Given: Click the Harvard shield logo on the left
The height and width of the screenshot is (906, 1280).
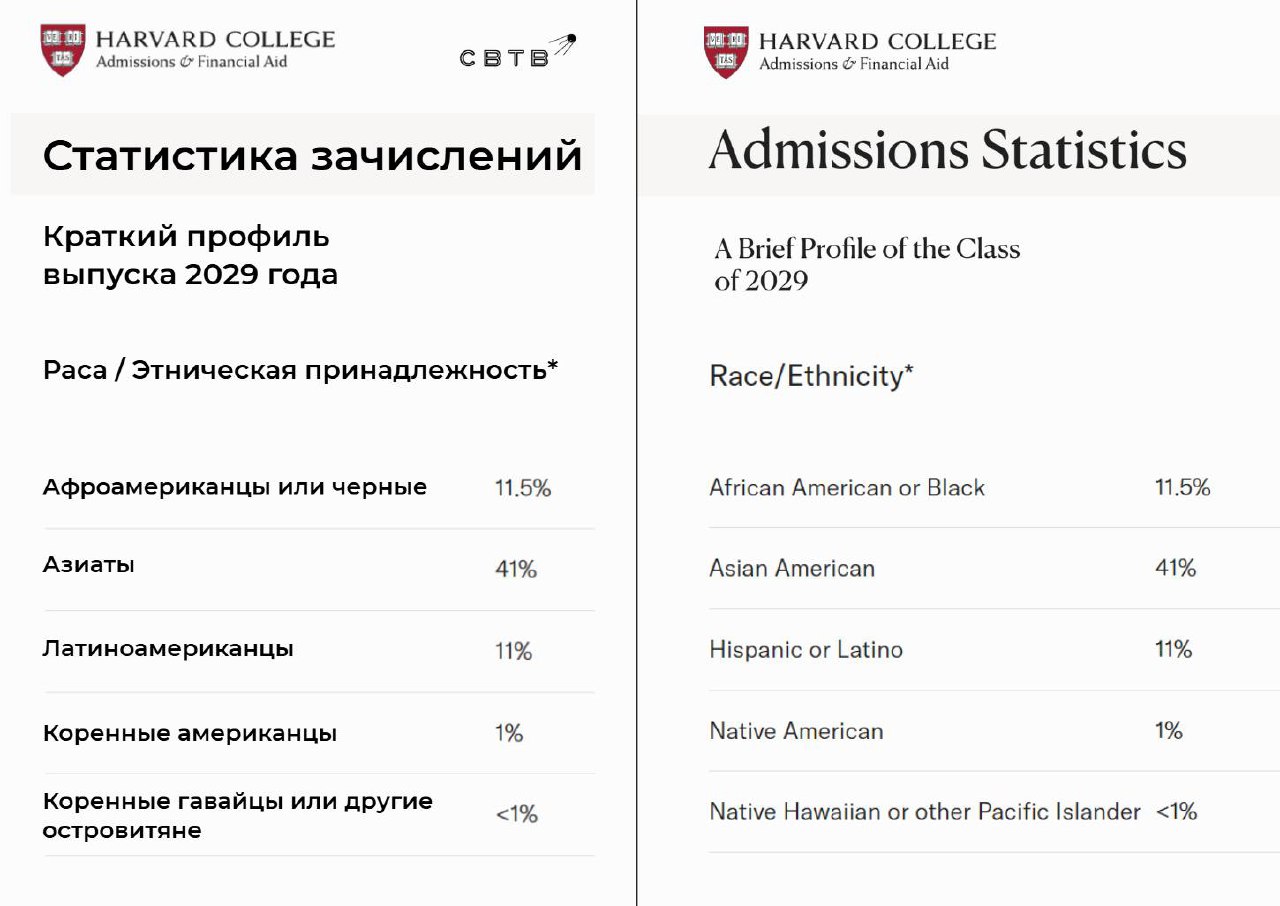Looking at the screenshot, I should tap(62, 49).
